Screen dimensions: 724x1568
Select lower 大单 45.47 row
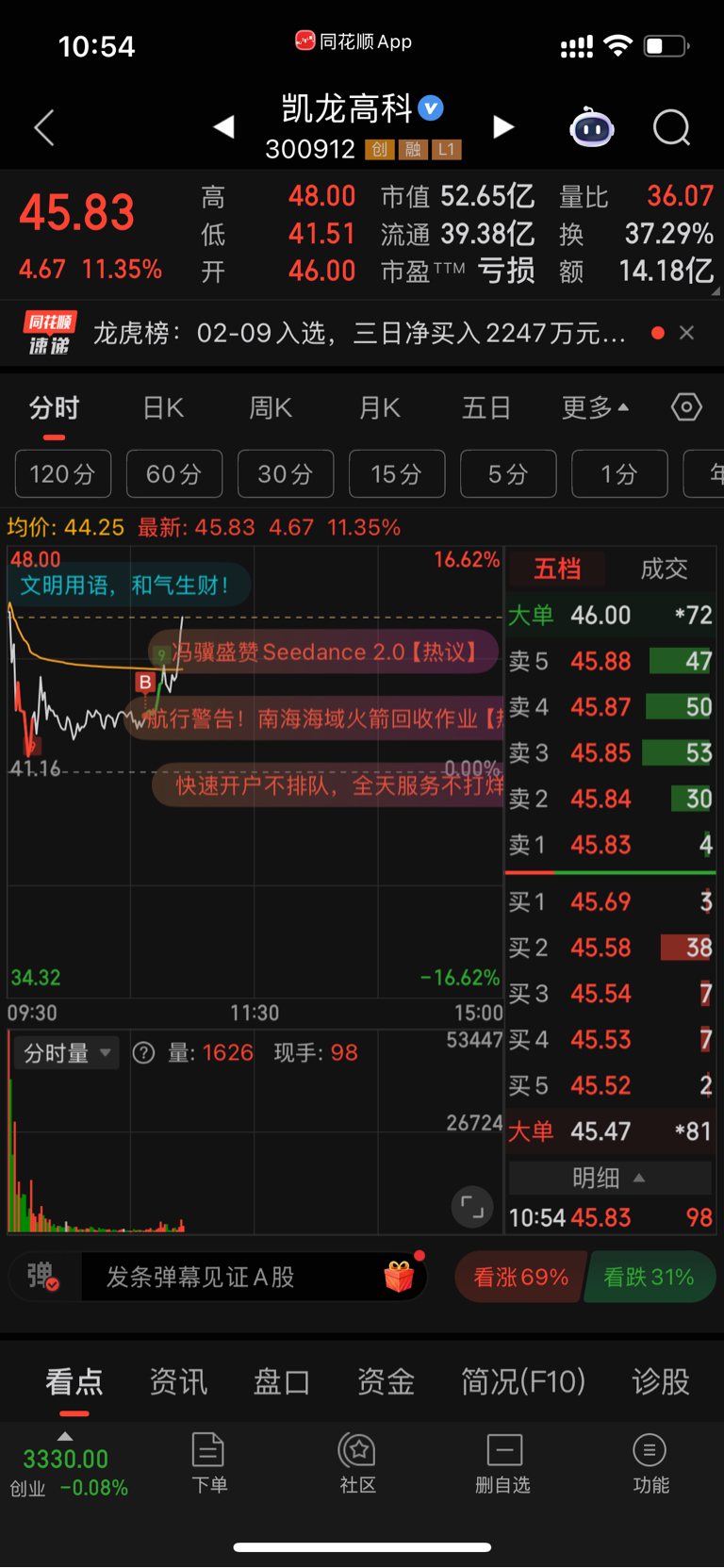click(x=611, y=1131)
